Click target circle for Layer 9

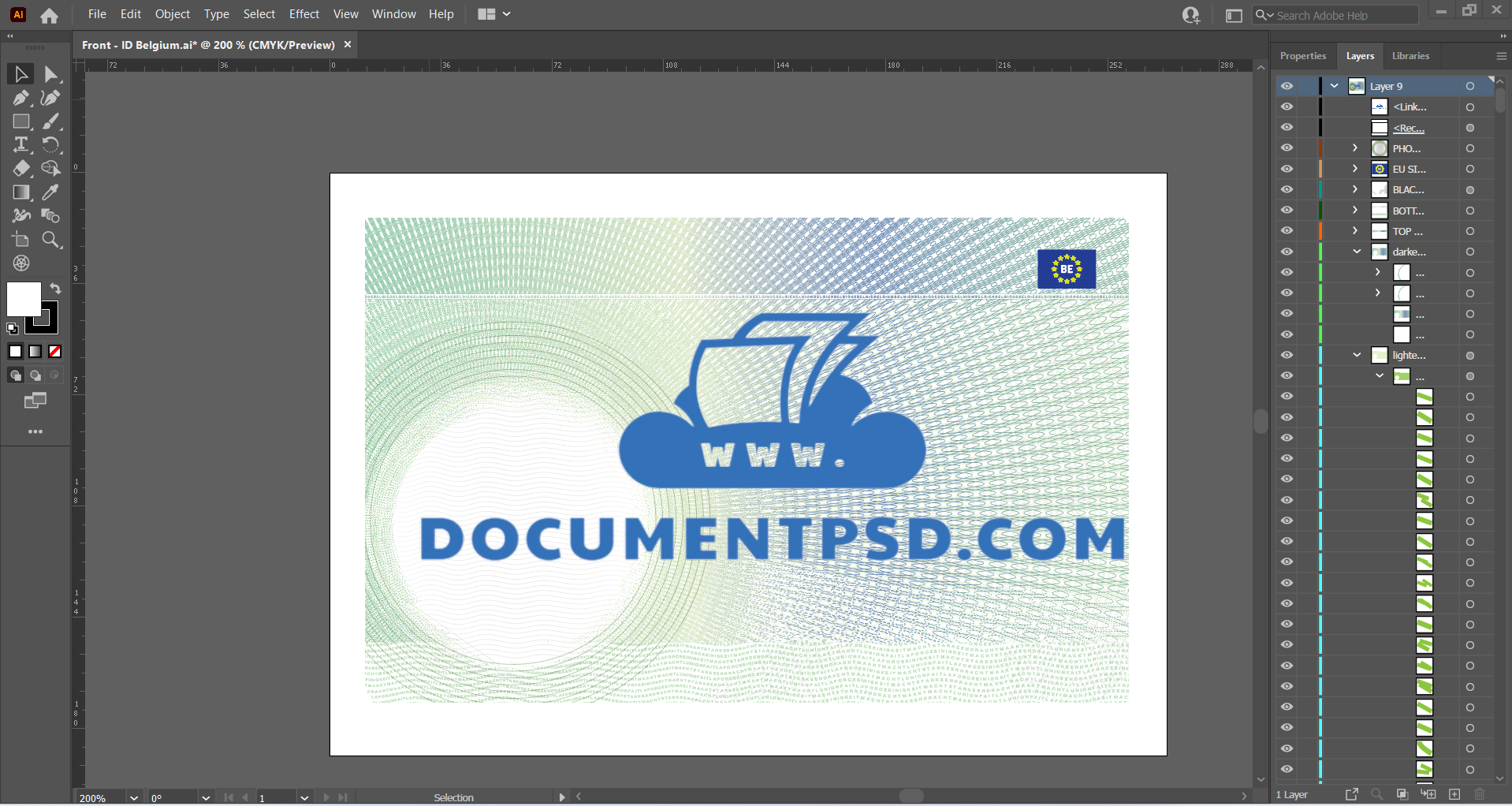tap(1470, 86)
